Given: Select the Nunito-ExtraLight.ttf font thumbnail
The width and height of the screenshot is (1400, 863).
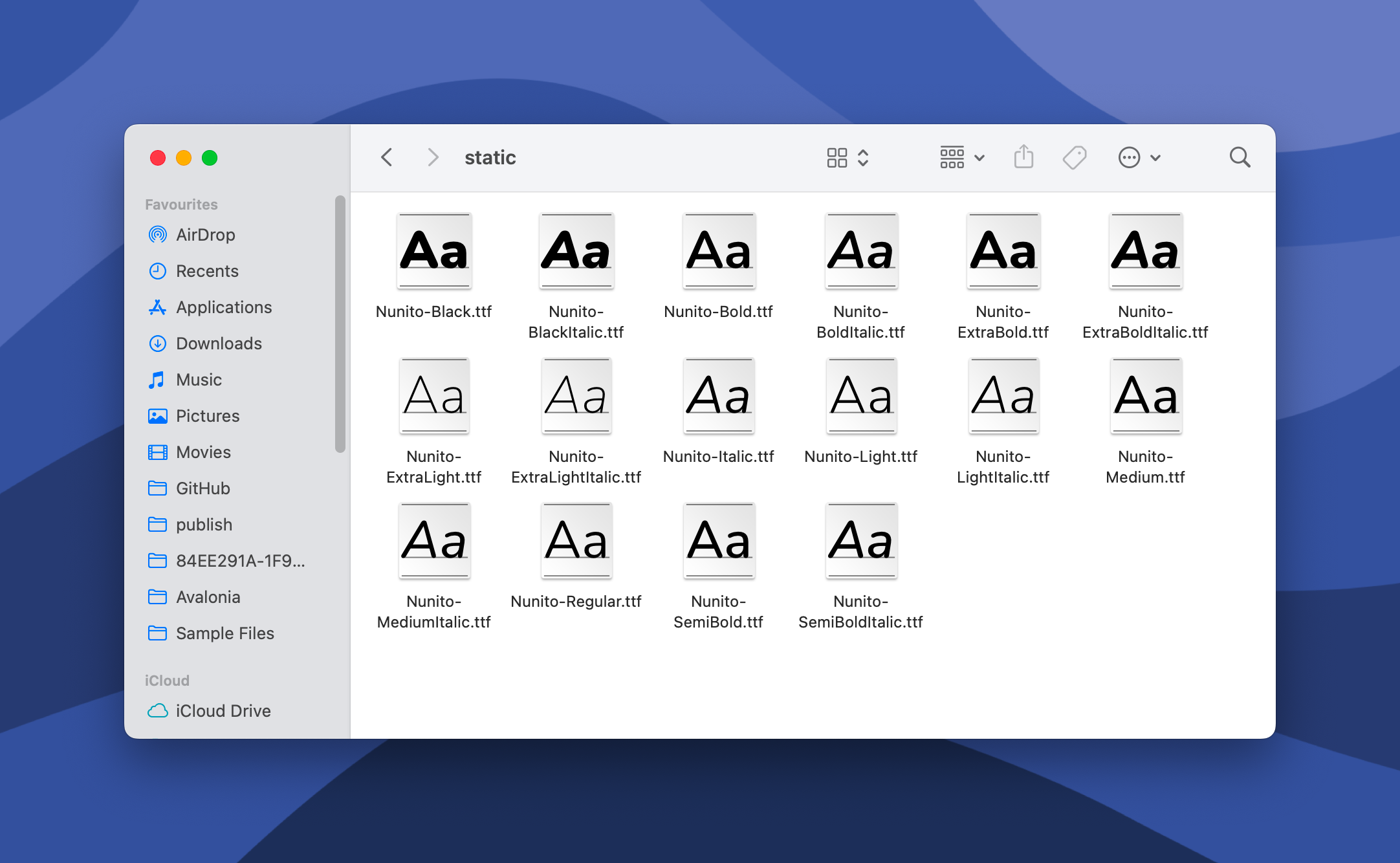Looking at the screenshot, I should coord(434,395).
